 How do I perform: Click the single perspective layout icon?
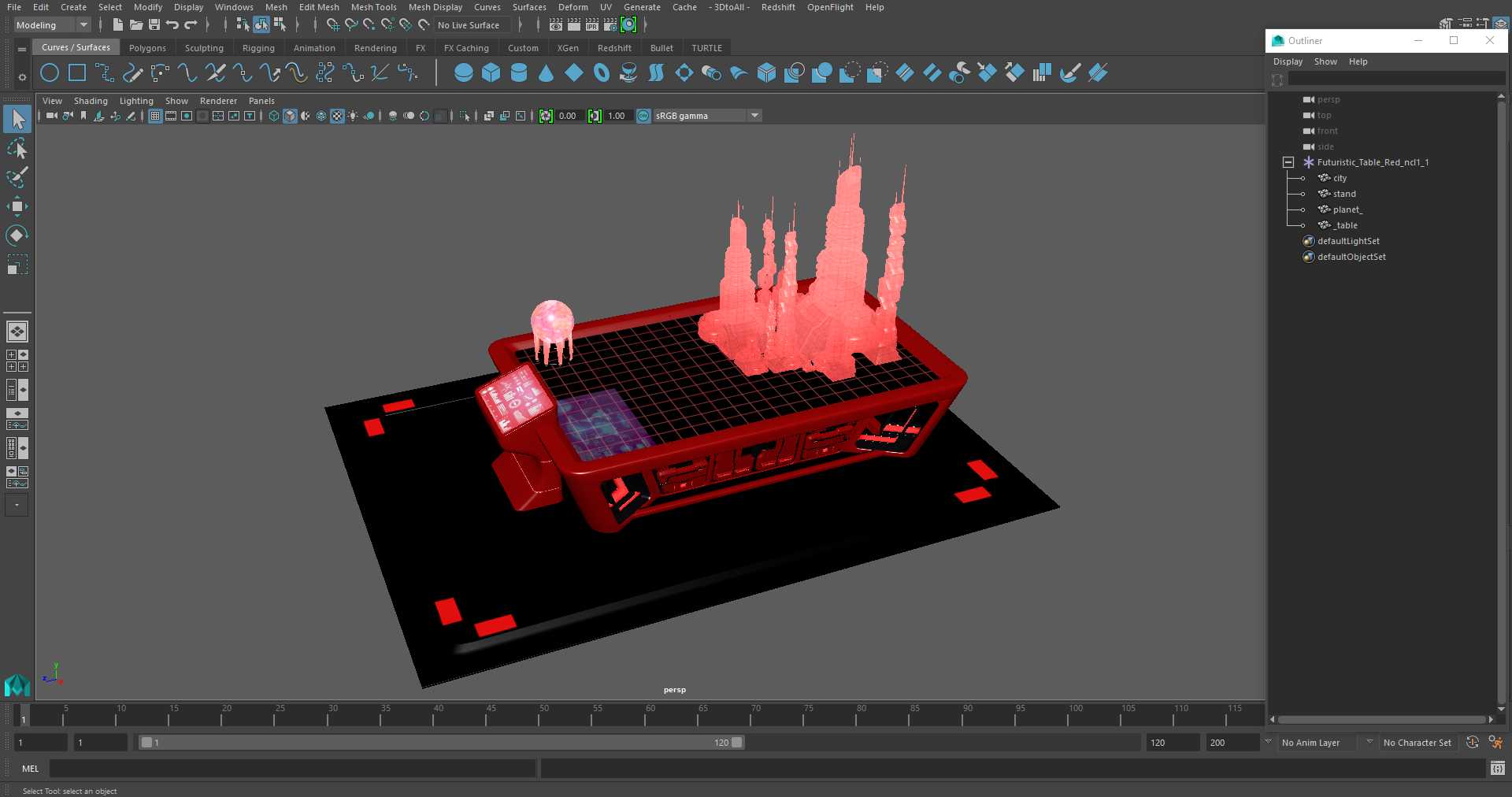click(17, 332)
